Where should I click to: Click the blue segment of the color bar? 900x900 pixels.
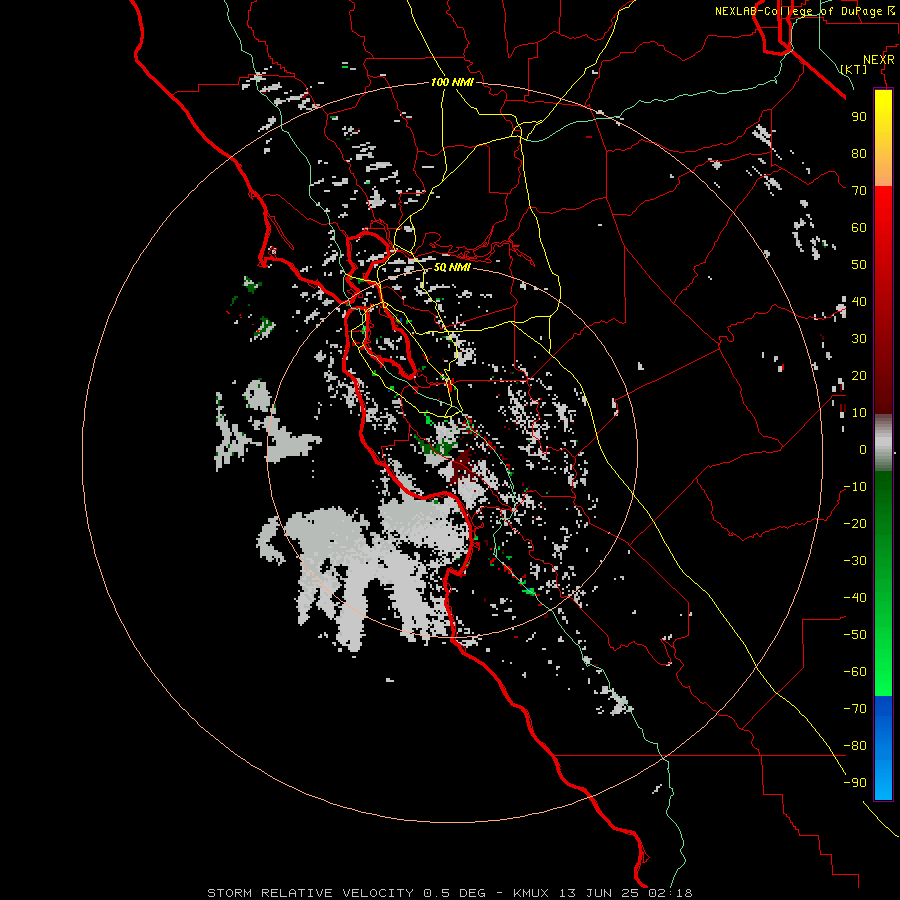(x=883, y=747)
